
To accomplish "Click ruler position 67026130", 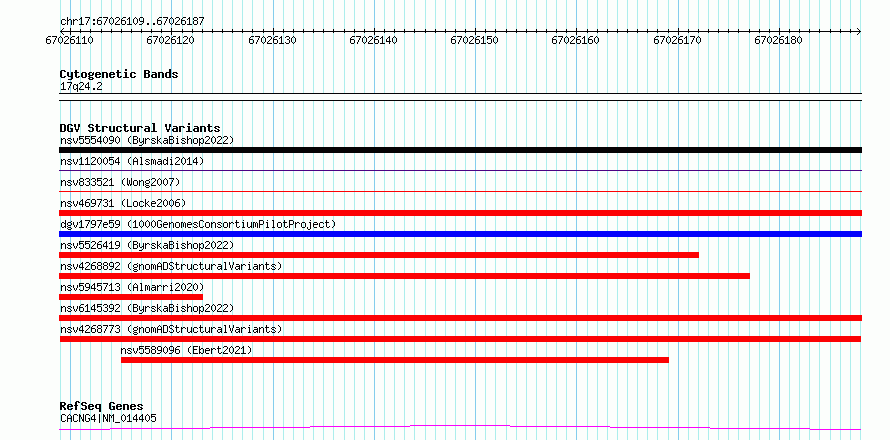I will pyautogui.click(x=273, y=40).
